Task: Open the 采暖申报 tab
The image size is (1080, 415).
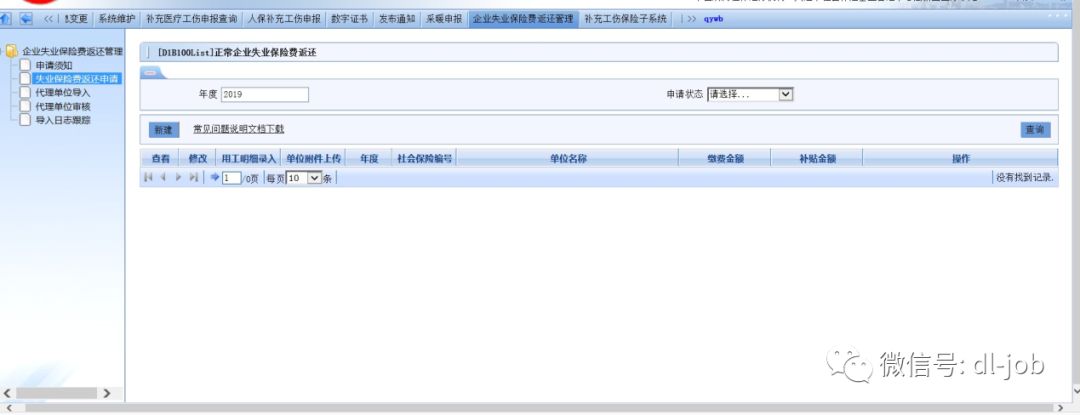Action: [x=444, y=19]
